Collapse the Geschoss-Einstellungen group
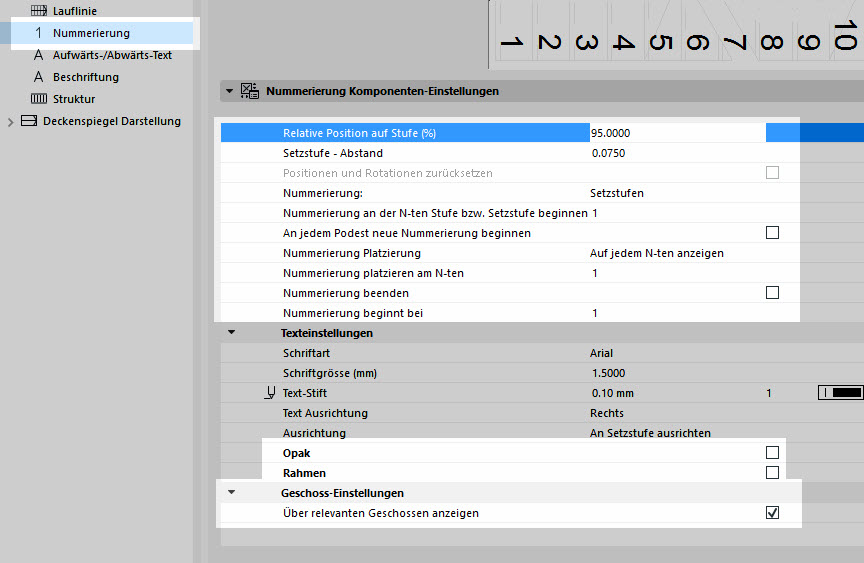 [x=231, y=492]
